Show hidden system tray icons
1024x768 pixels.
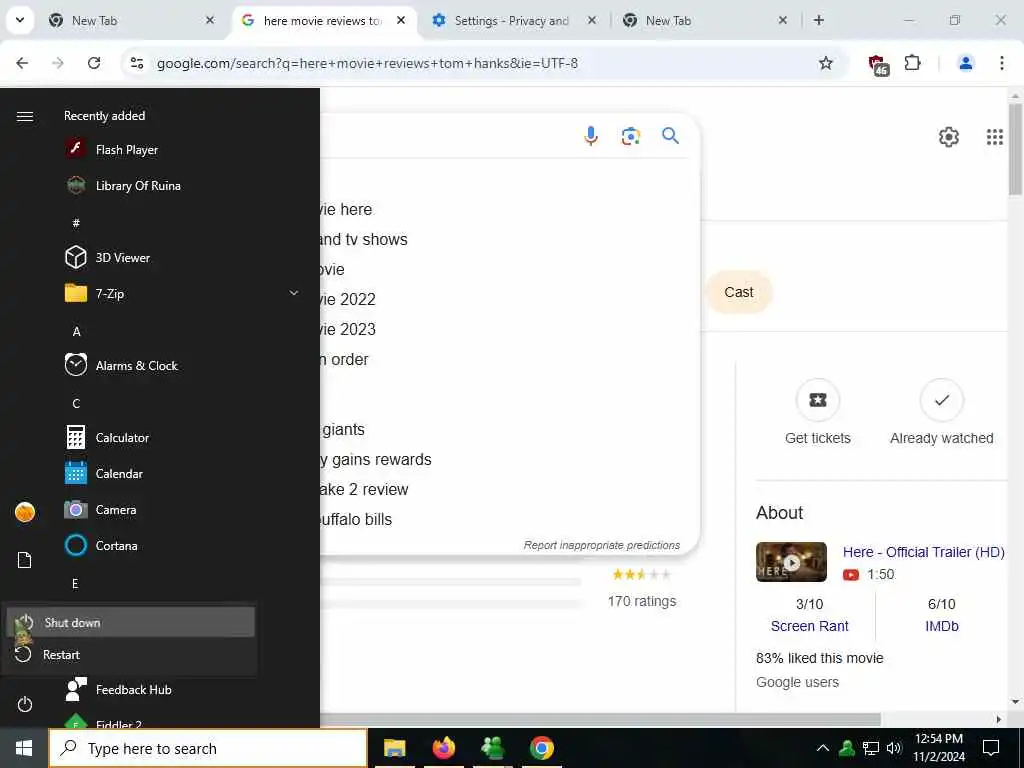click(x=823, y=748)
